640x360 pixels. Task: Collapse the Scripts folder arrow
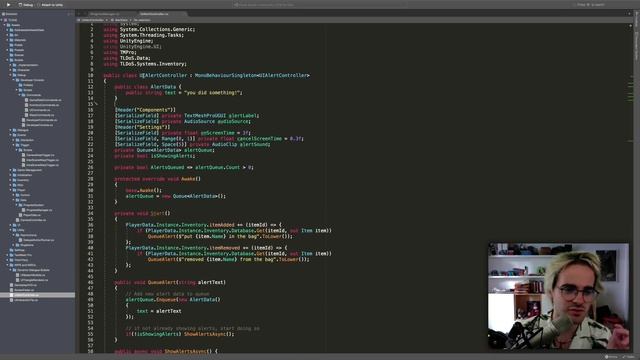point(7,60)
